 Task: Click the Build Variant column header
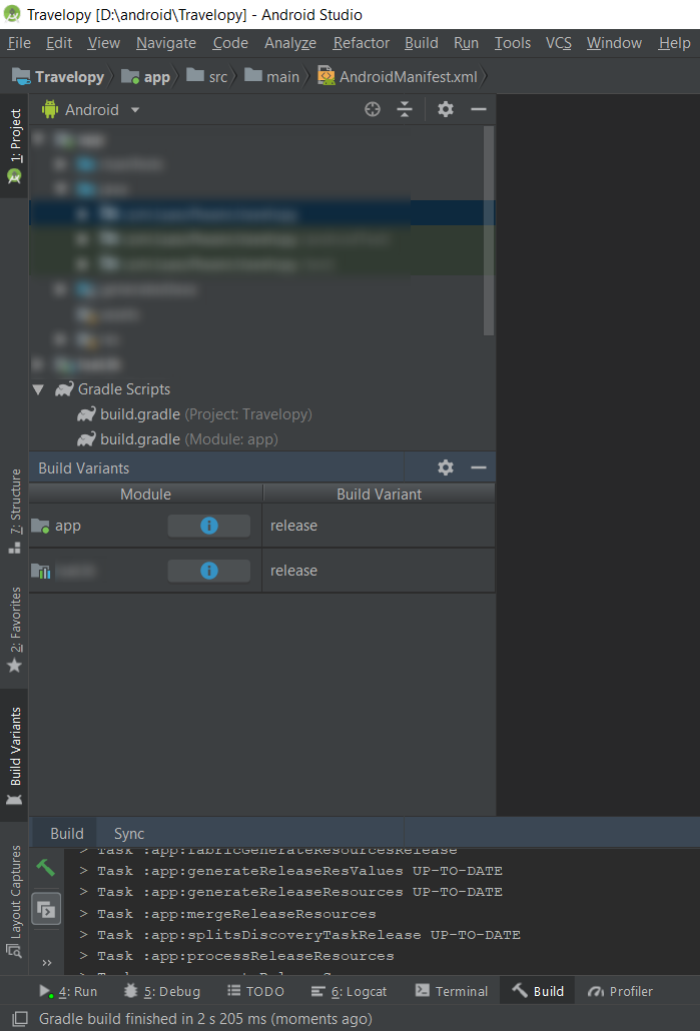click(379, 494)
